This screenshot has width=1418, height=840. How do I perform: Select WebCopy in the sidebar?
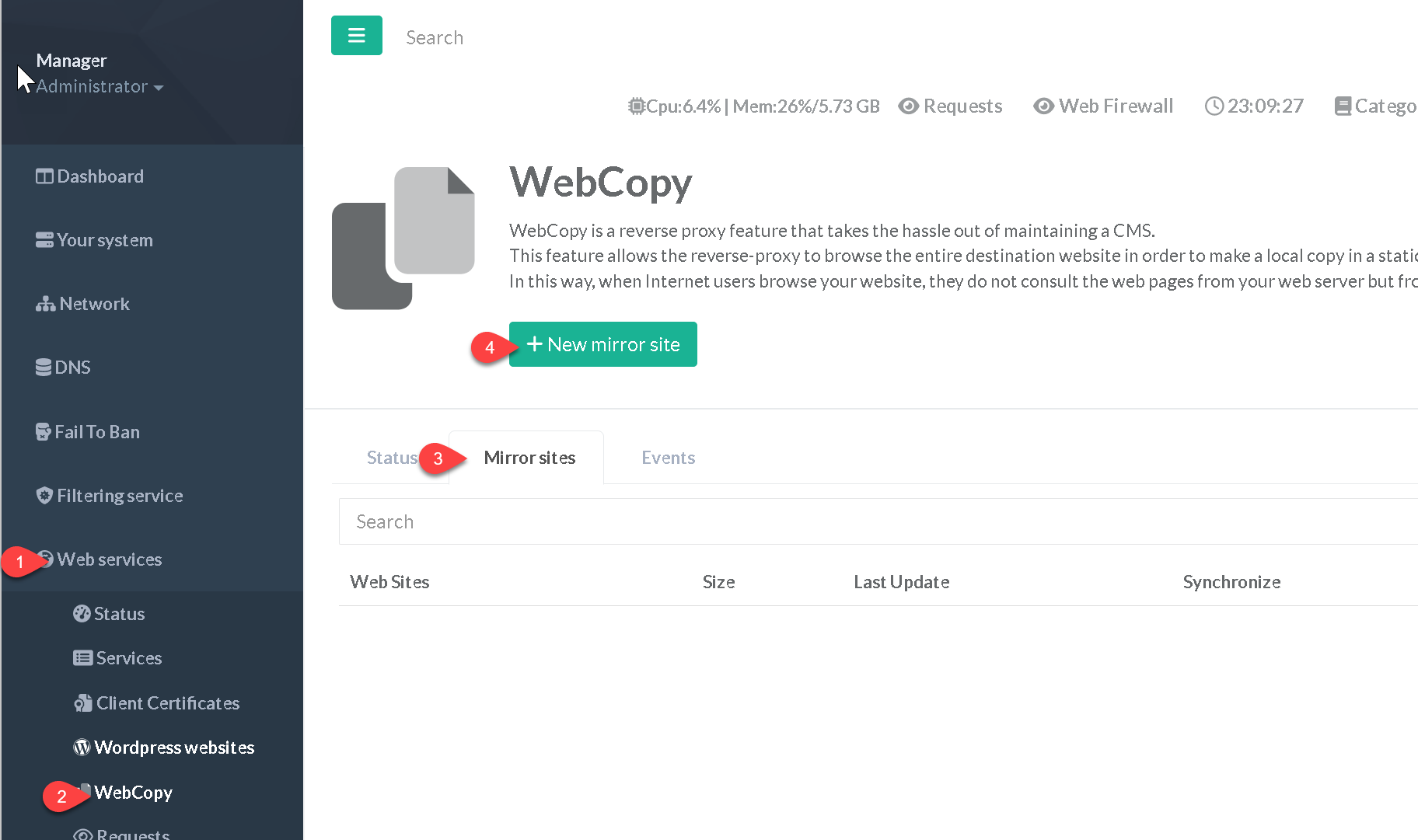tap(133, 793)
